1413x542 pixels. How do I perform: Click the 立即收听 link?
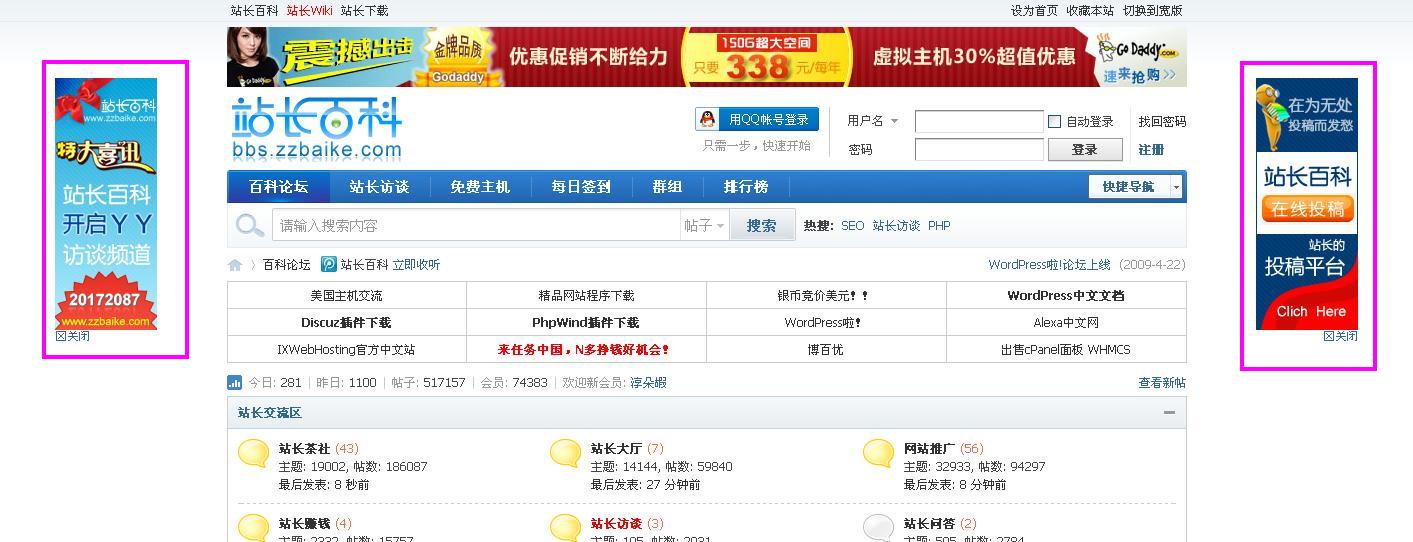[416, 265]
